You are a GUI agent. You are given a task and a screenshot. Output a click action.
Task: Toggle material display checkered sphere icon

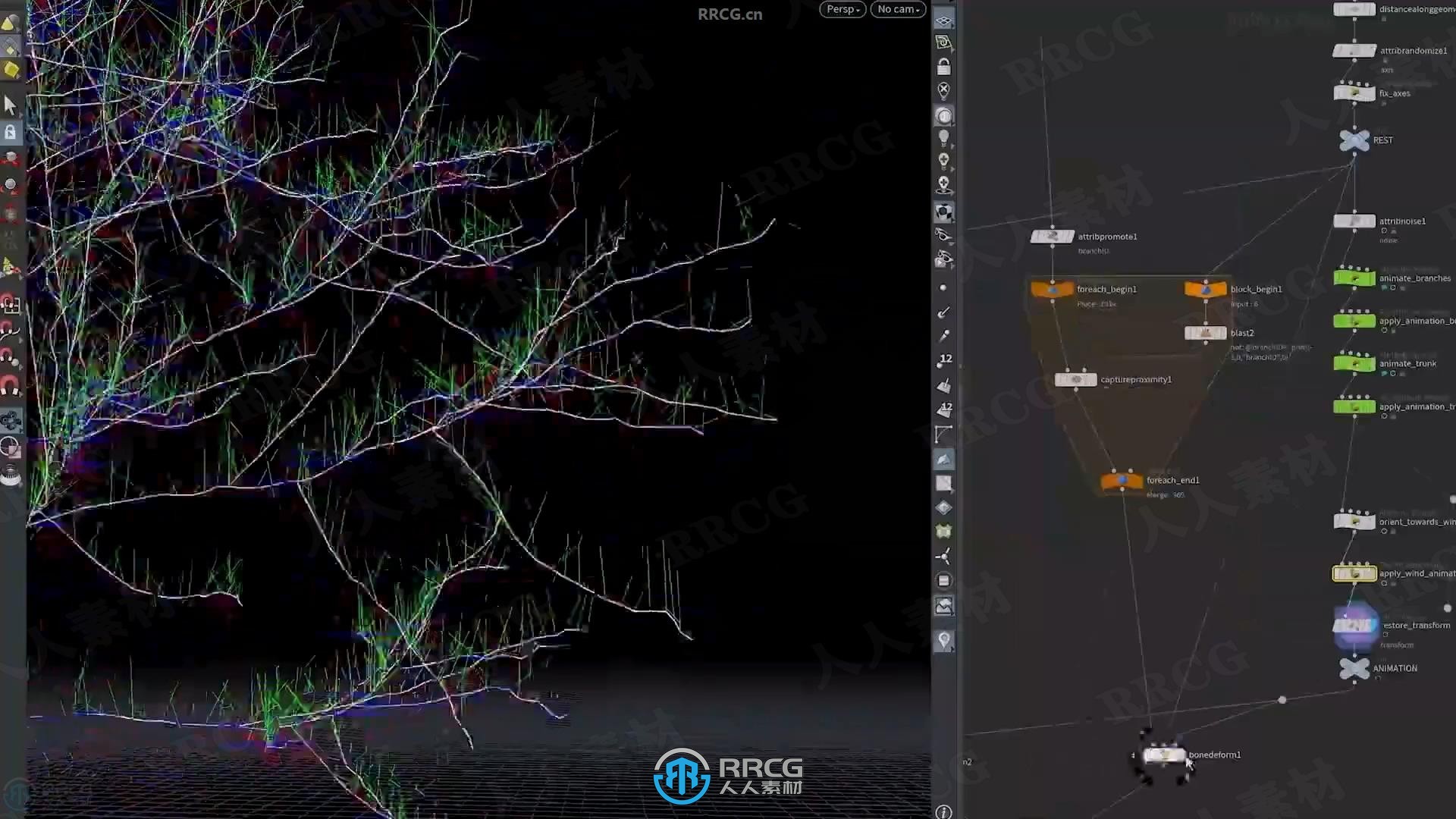coord(943,212)
